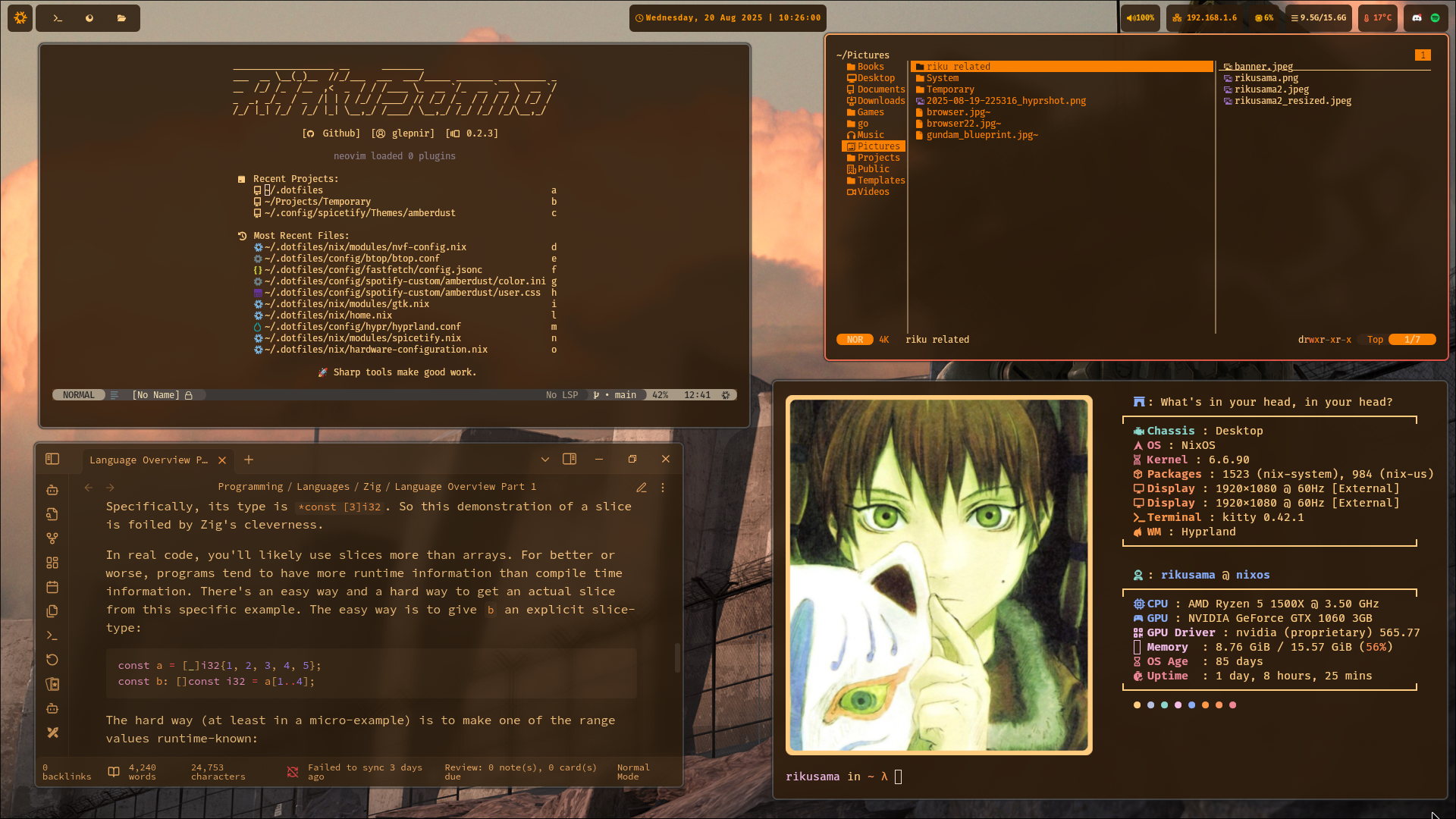Click the Zig breadcrumb link

[x=372, y=487]
